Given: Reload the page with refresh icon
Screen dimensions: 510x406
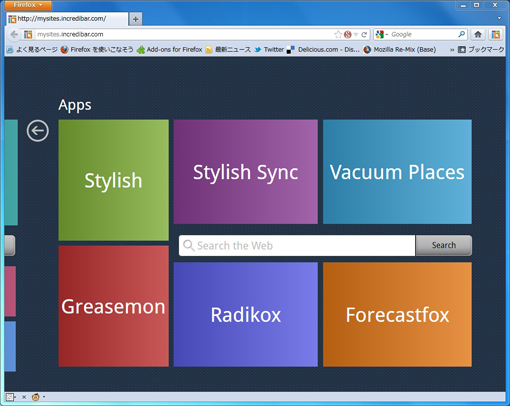Looking at the screenshot, I should tap(364, 34).
